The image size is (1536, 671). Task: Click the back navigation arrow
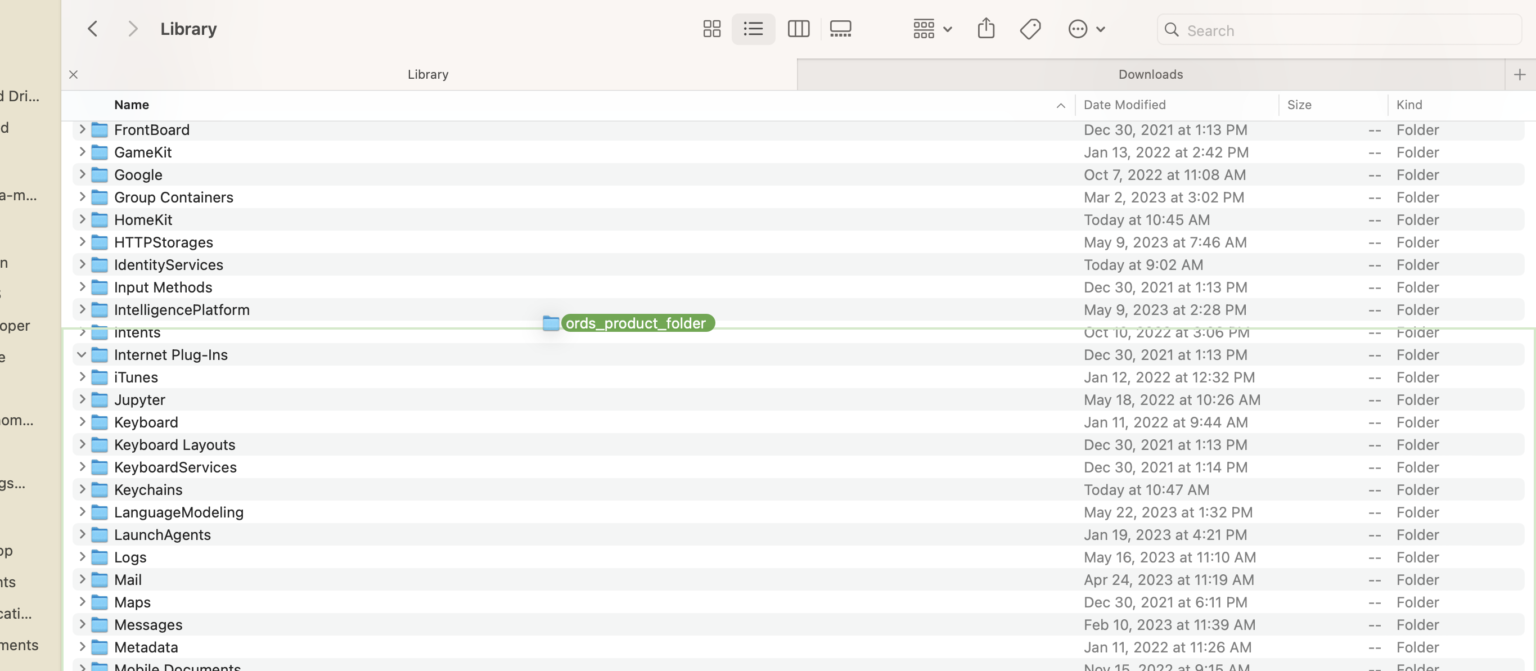tap(92, 29)
